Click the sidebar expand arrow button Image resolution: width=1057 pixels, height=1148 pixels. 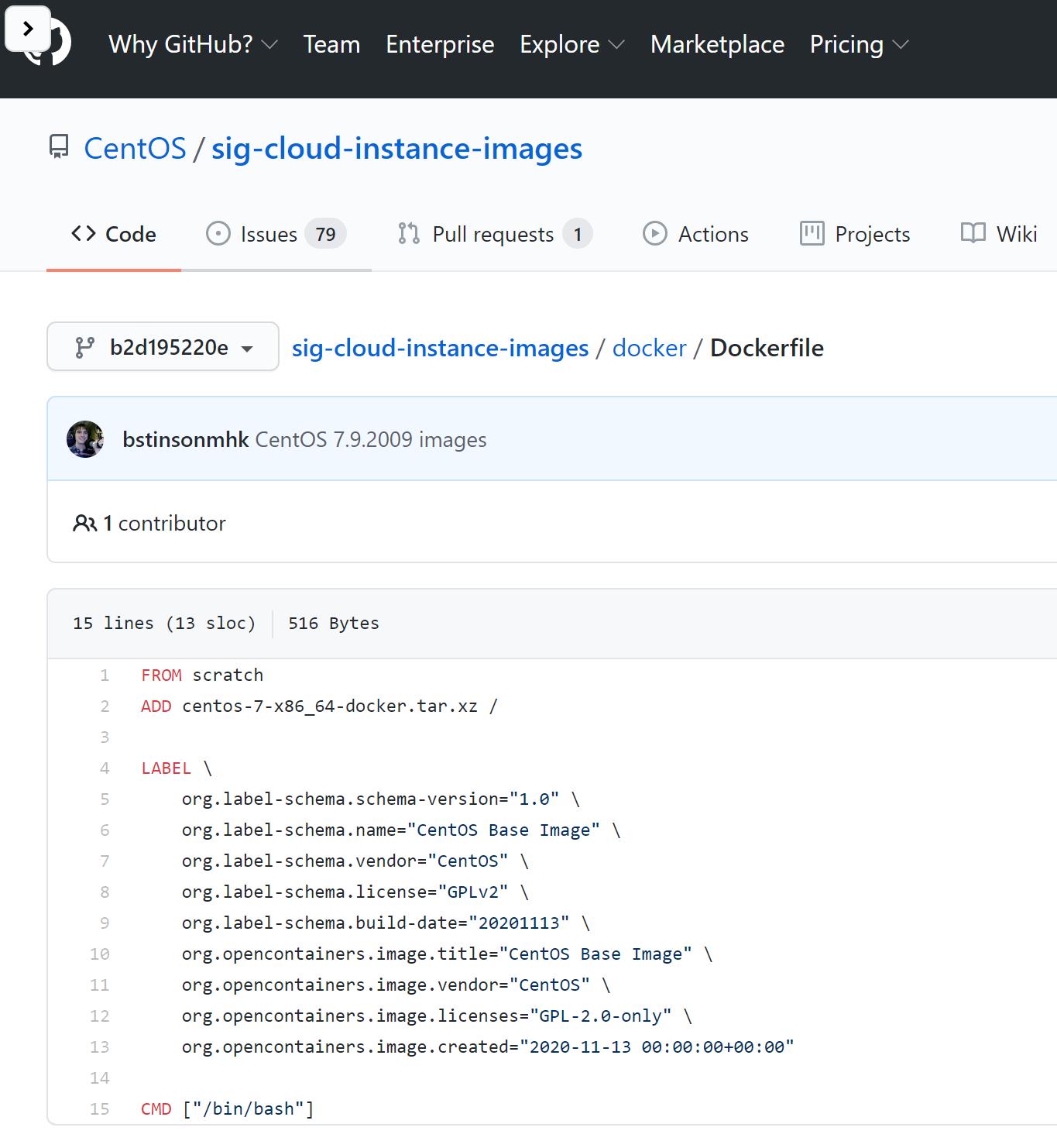pos(28,29)
